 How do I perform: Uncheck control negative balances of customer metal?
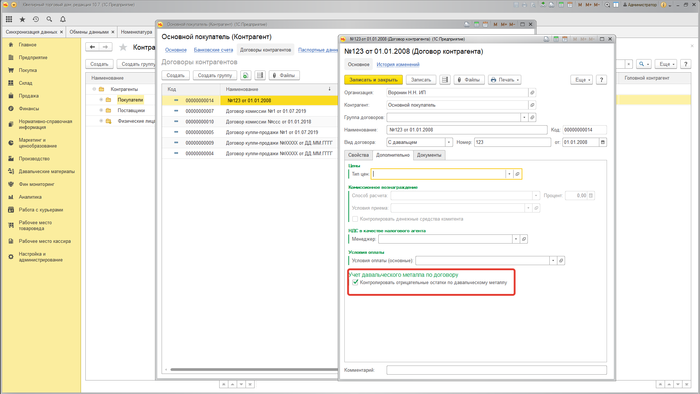(355, 282)
